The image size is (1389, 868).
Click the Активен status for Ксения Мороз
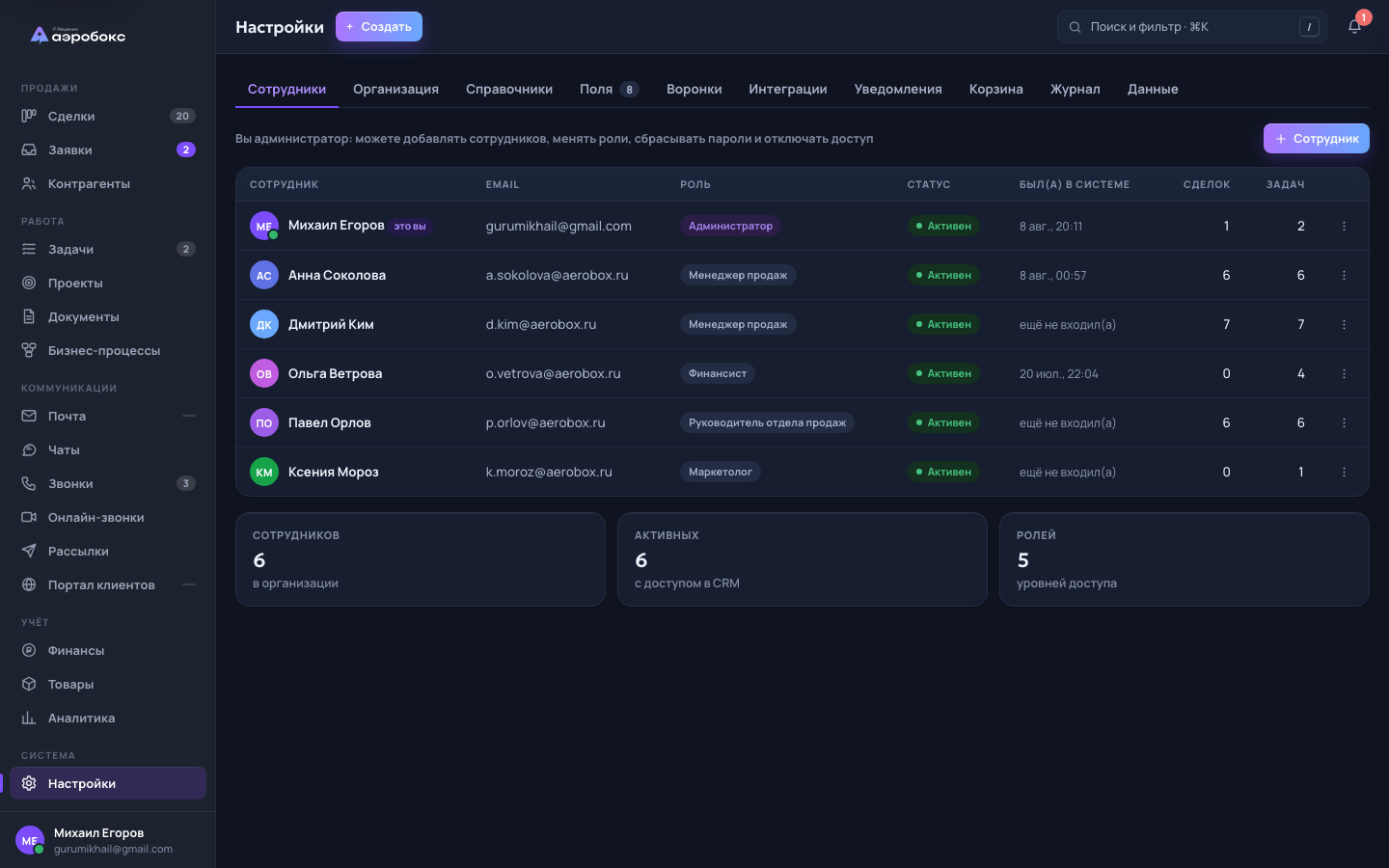(x=943, y=472)
